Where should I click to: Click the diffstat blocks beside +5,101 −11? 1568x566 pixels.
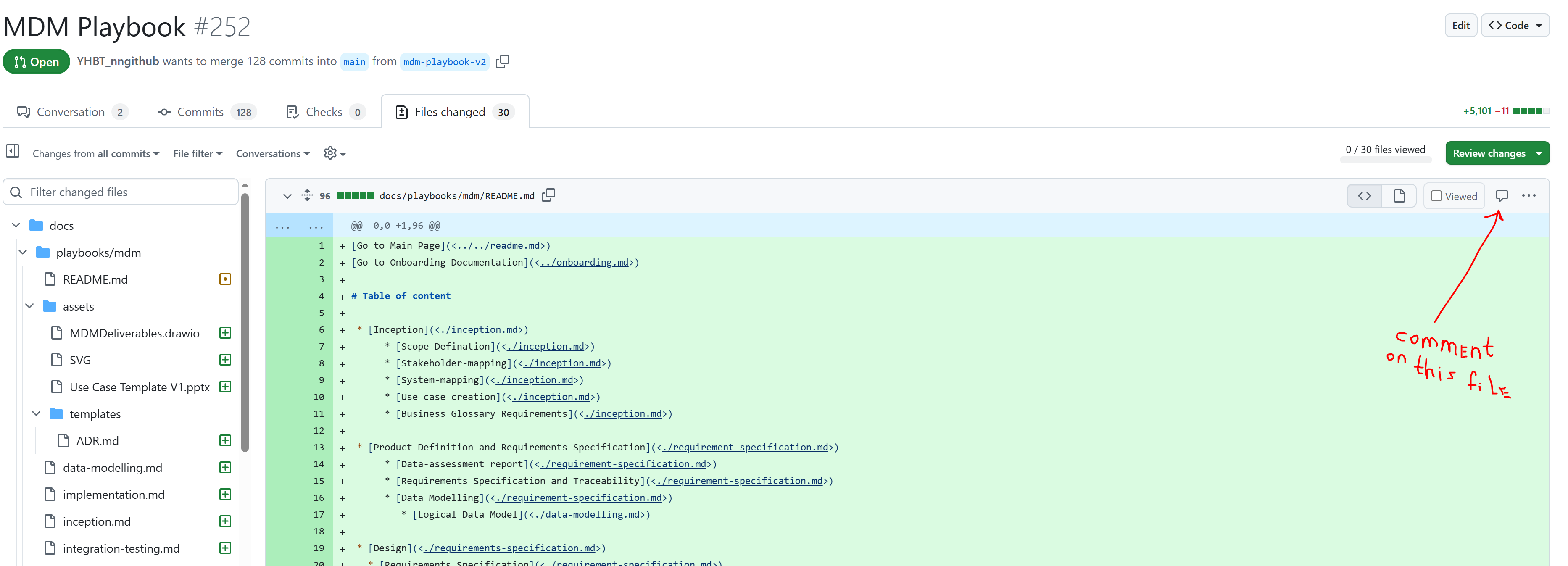pos(1530,111)
